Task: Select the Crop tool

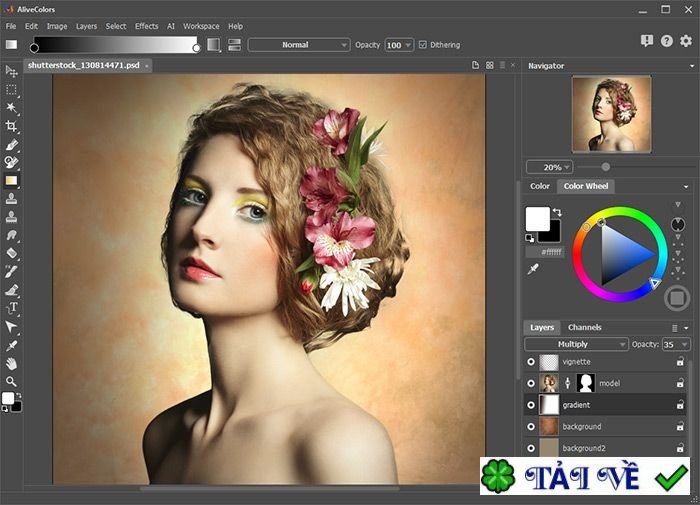Action: point(12,126)
